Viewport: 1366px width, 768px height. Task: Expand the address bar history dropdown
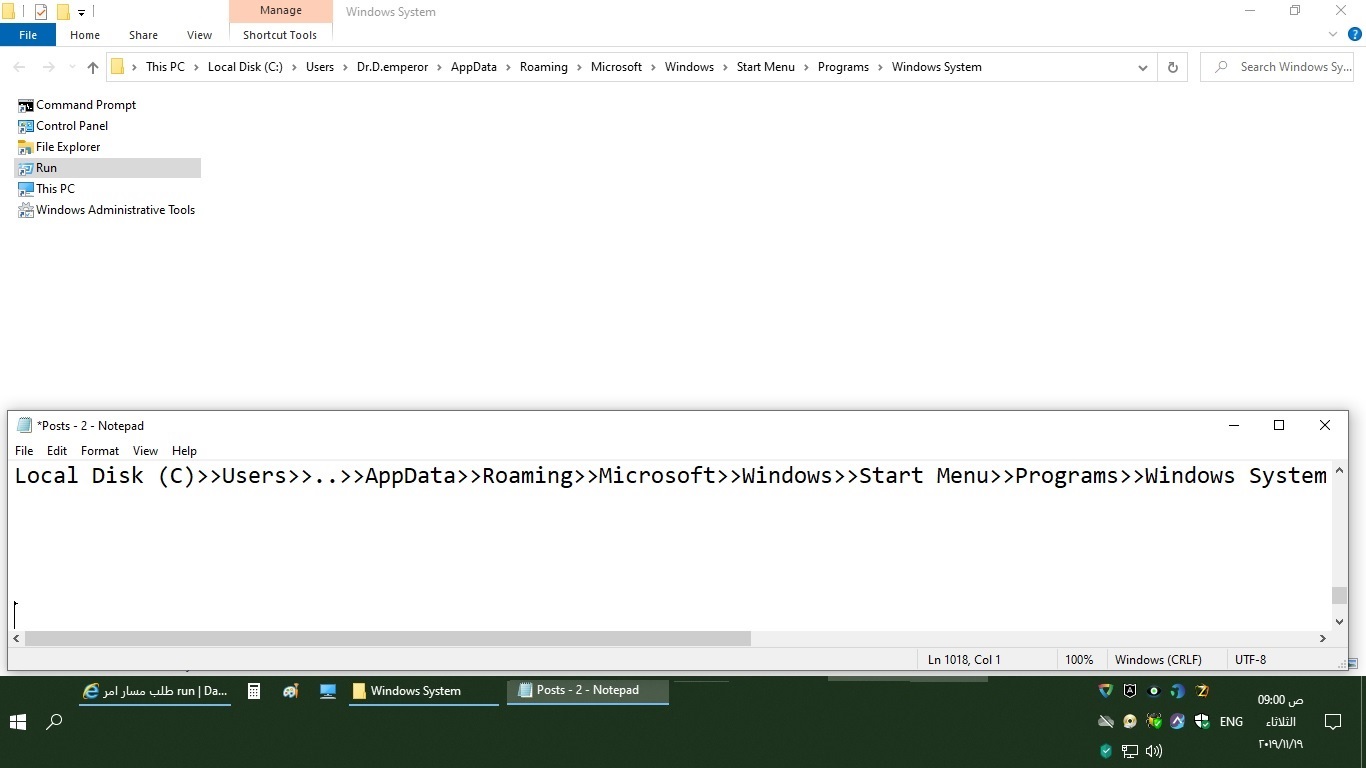pyautogui.click(x=1143, y=67)
